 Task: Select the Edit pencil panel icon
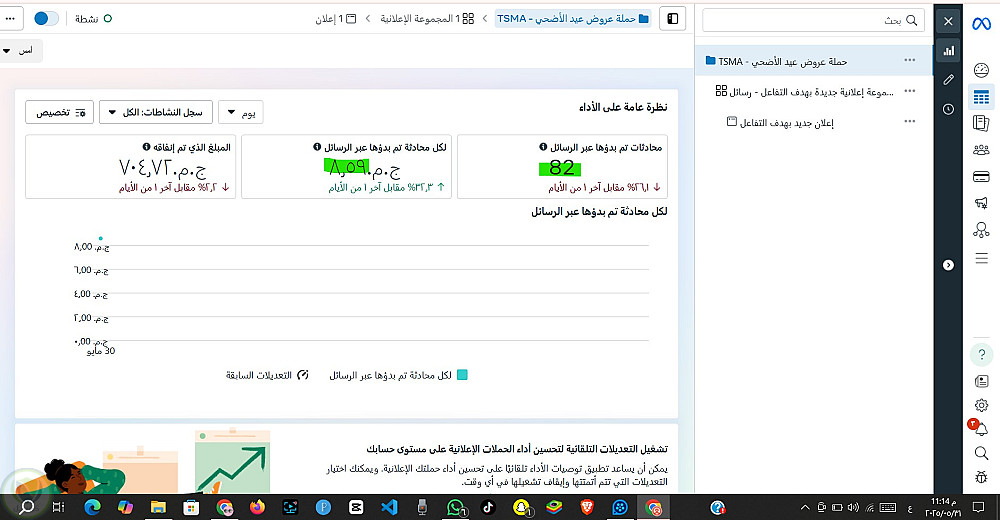(x=948, y=79)
